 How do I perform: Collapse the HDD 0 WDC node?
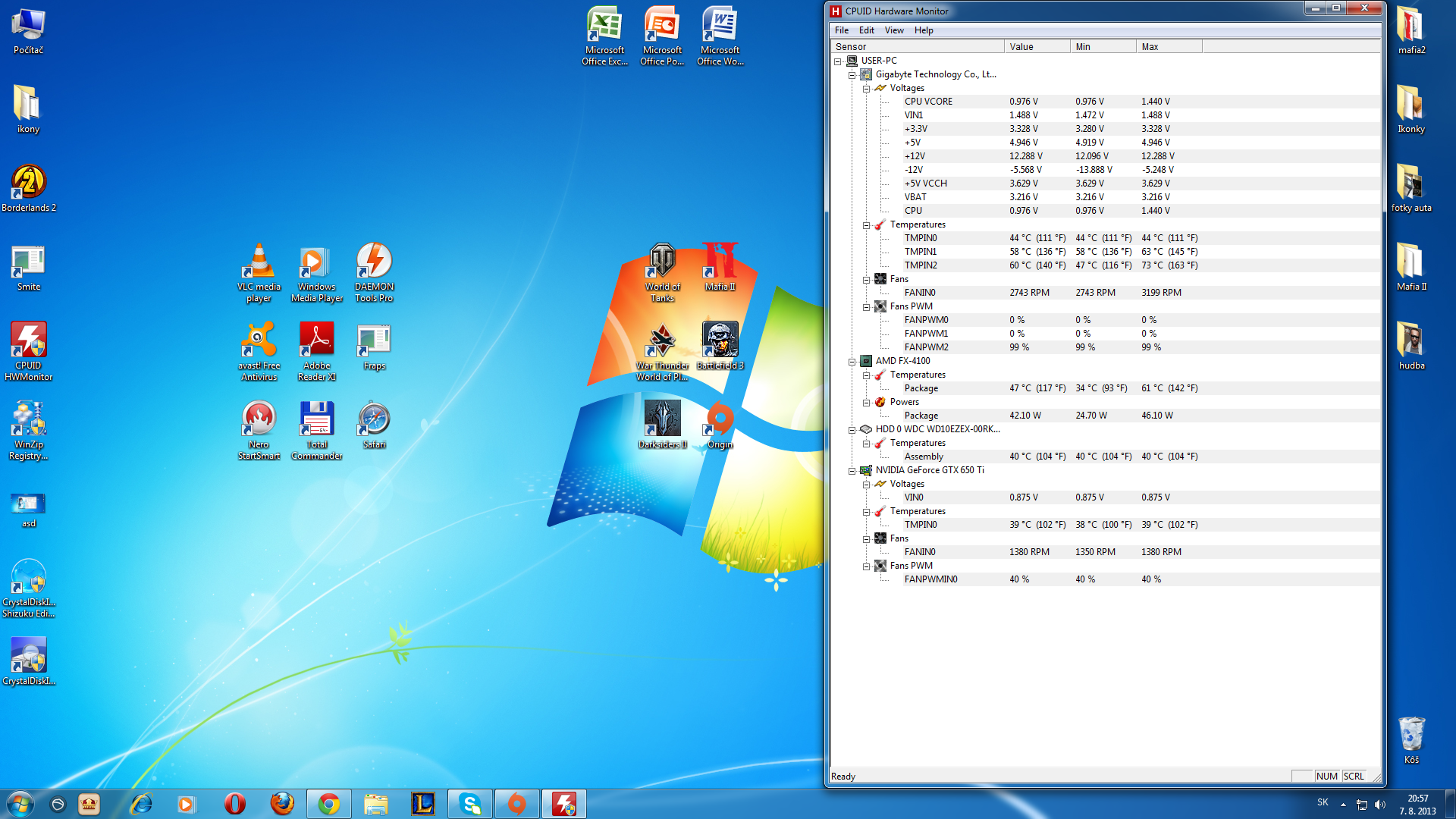pyautogui.click(x=852, y=430)
